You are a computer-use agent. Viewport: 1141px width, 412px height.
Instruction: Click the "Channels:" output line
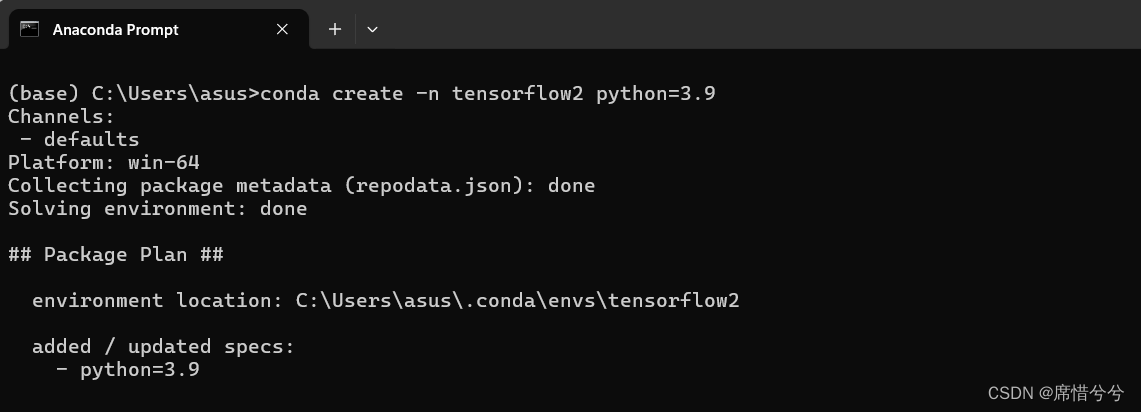pos(62,116)
